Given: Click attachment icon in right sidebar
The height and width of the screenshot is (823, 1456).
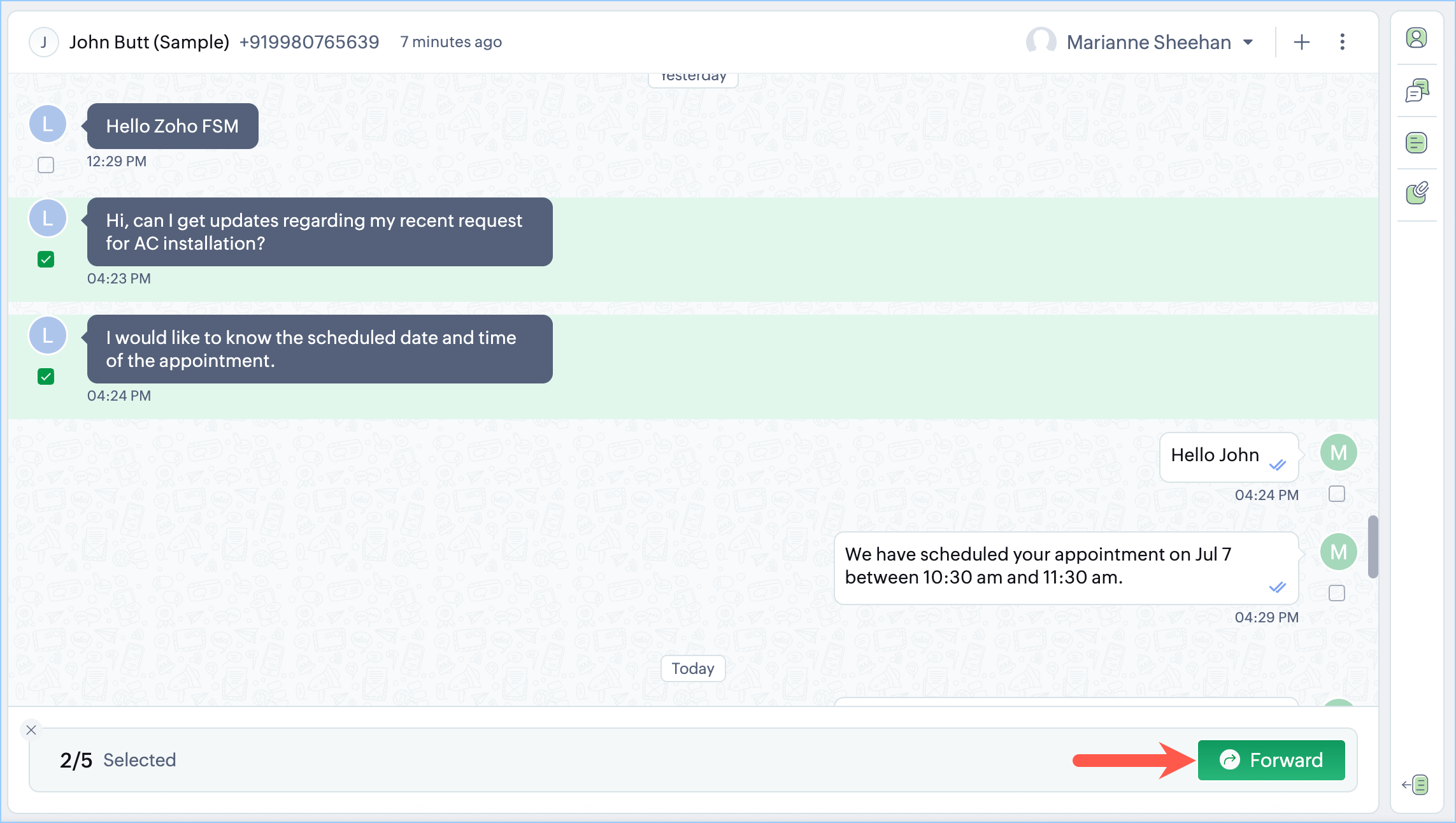Looking at the screenshot, I should click(x=1417, y=193).
